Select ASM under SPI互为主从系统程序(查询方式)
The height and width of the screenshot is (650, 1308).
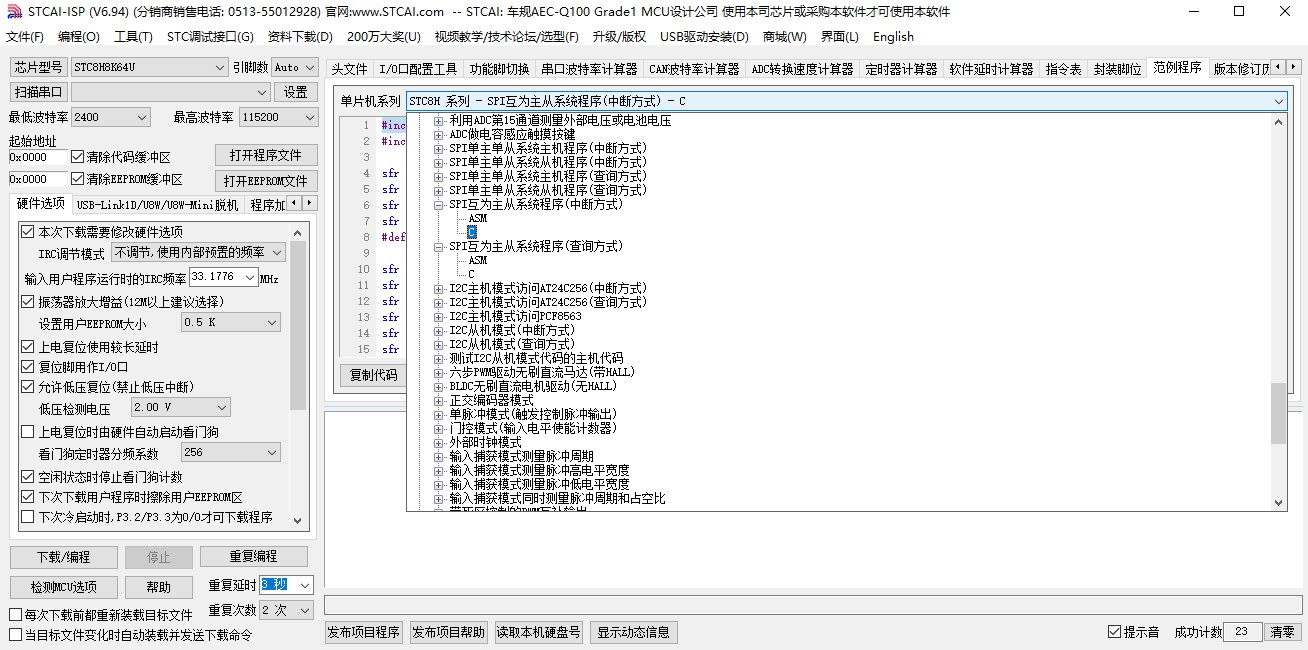tap(477, 260)
